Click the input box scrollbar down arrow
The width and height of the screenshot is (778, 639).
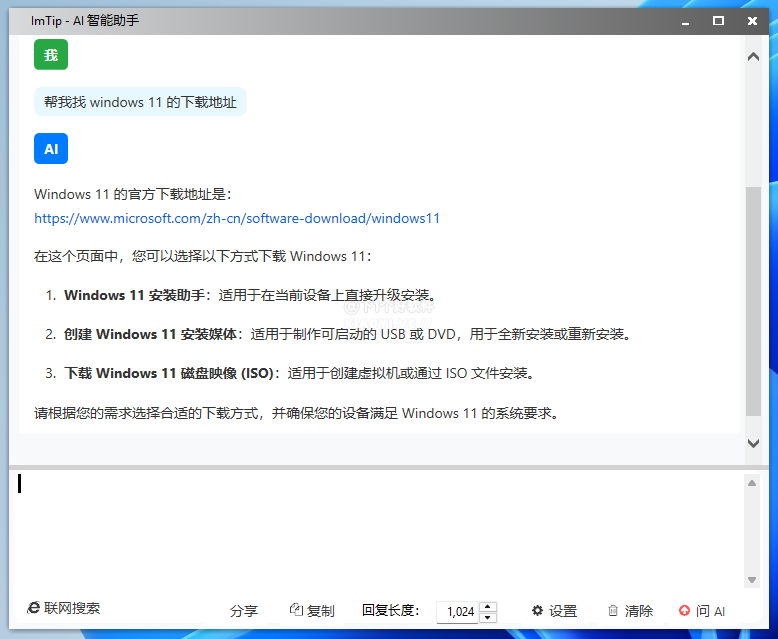coord(752,581)
